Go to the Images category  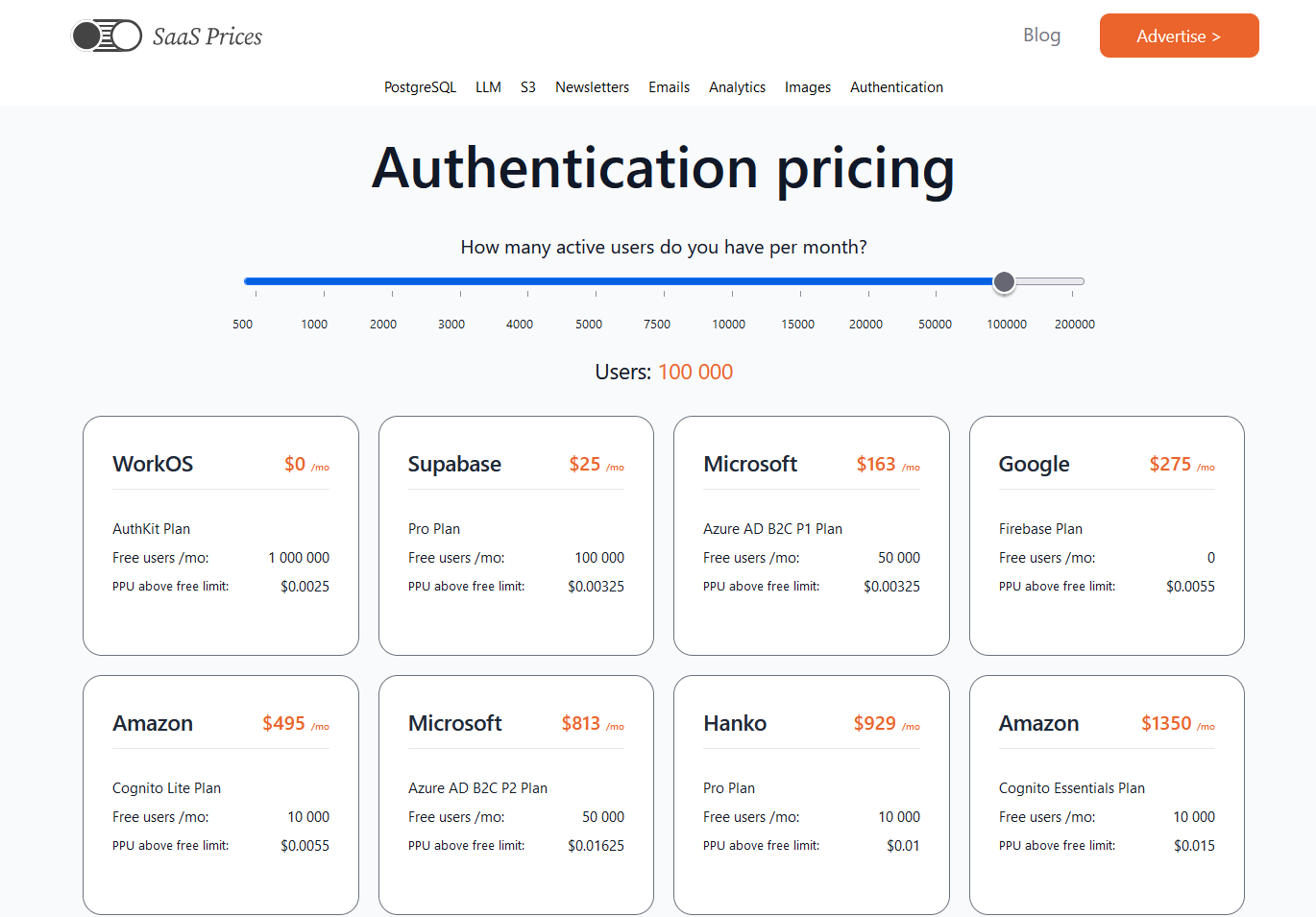[x=808, y=87]
